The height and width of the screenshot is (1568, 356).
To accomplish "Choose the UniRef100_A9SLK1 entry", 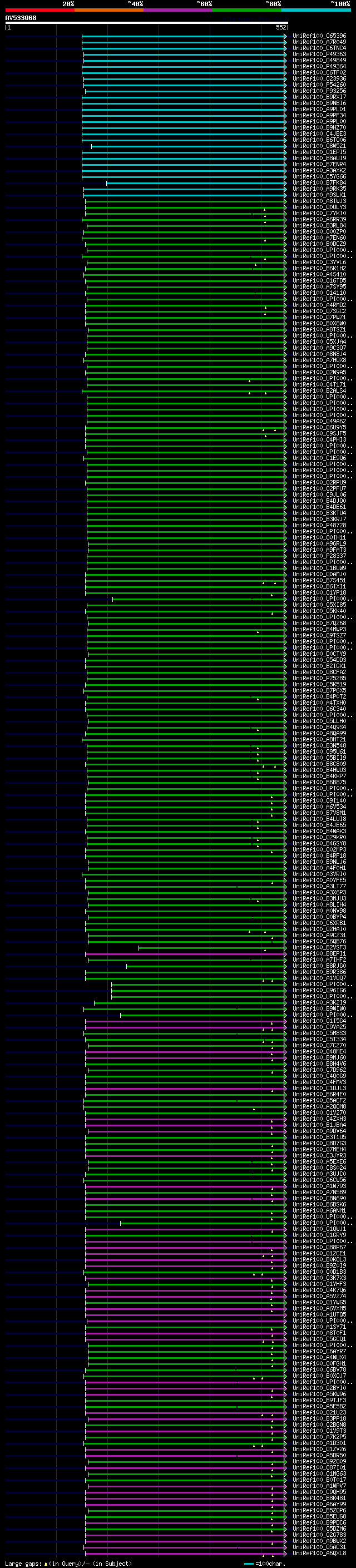I will tap(319, 195).
